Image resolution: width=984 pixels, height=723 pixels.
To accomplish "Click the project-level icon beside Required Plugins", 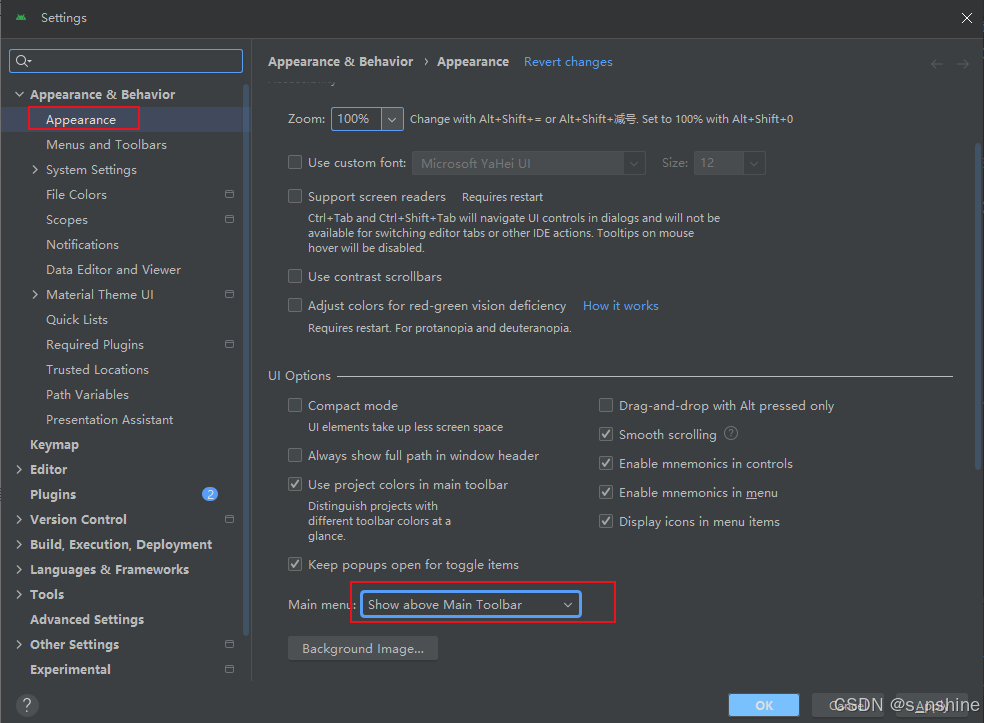I will coord(230,345).
